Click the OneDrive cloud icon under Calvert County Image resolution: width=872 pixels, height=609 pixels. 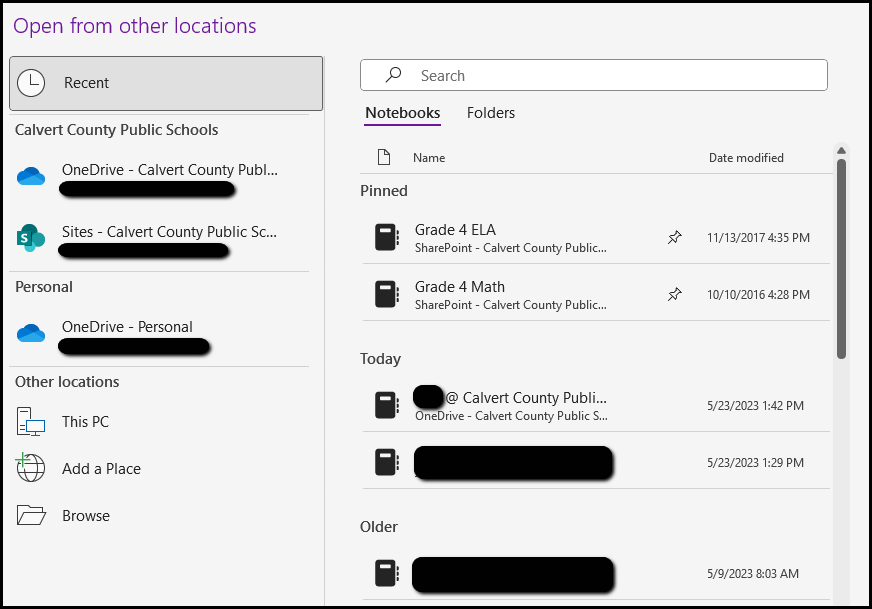[31, 176]
